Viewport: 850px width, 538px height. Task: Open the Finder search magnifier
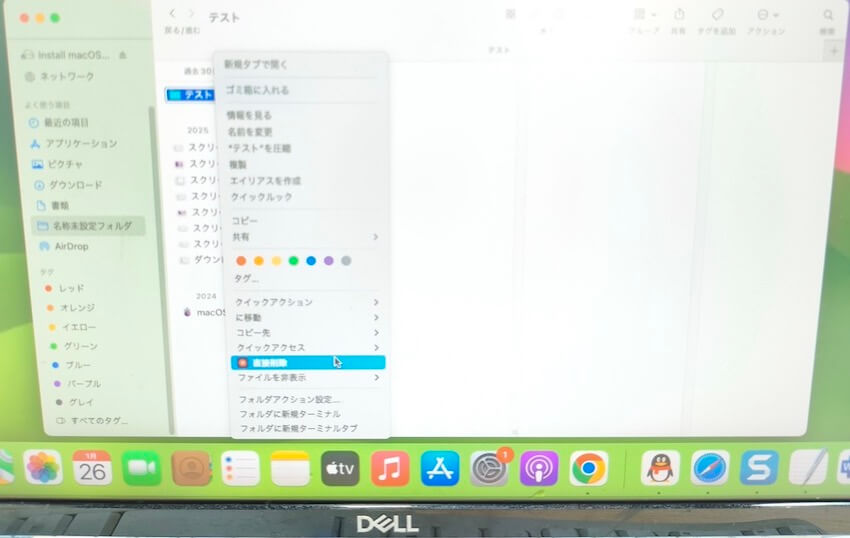tap(828, 15)
